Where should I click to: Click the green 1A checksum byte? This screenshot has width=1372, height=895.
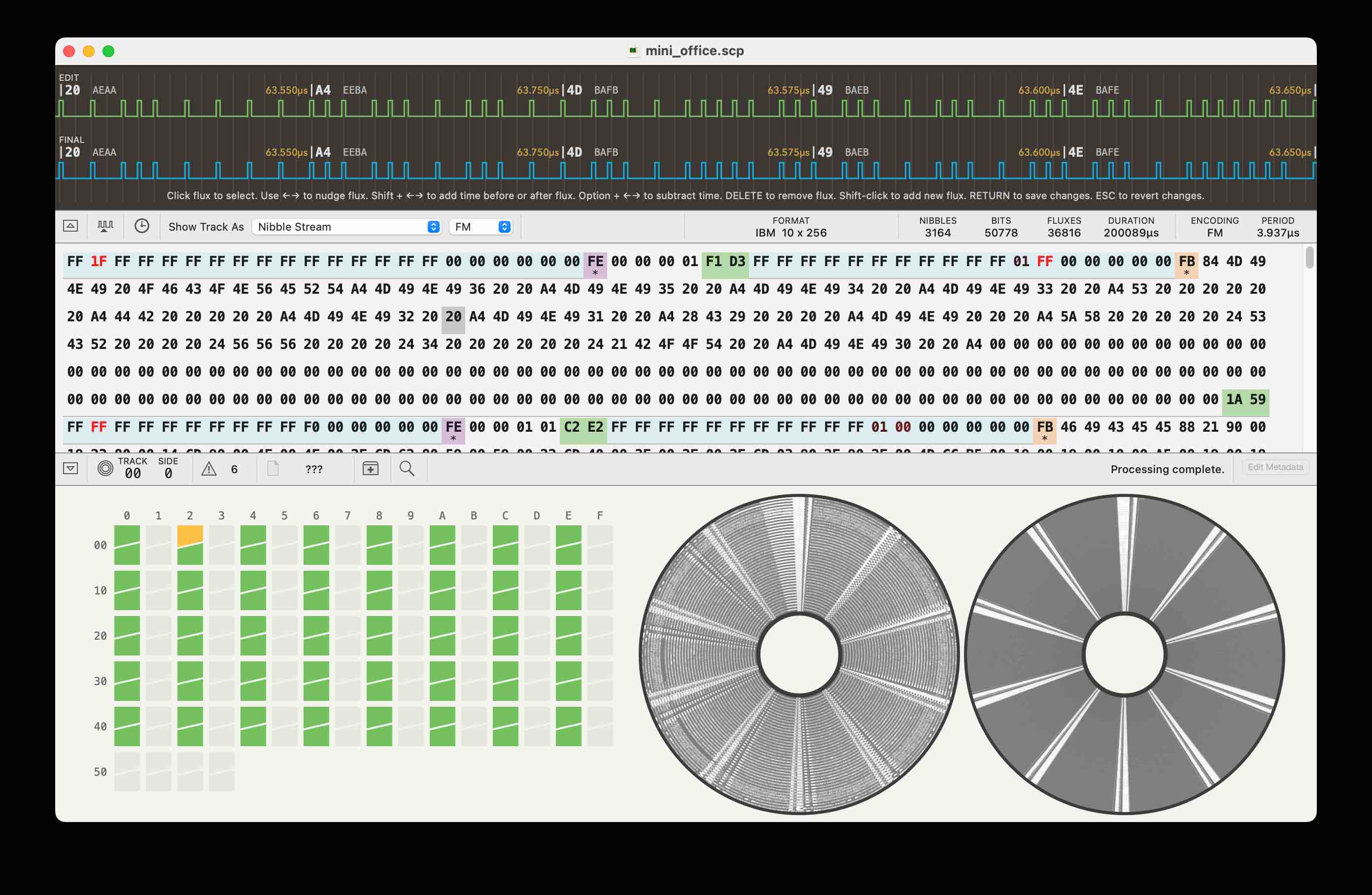[x=1234, y=399]
